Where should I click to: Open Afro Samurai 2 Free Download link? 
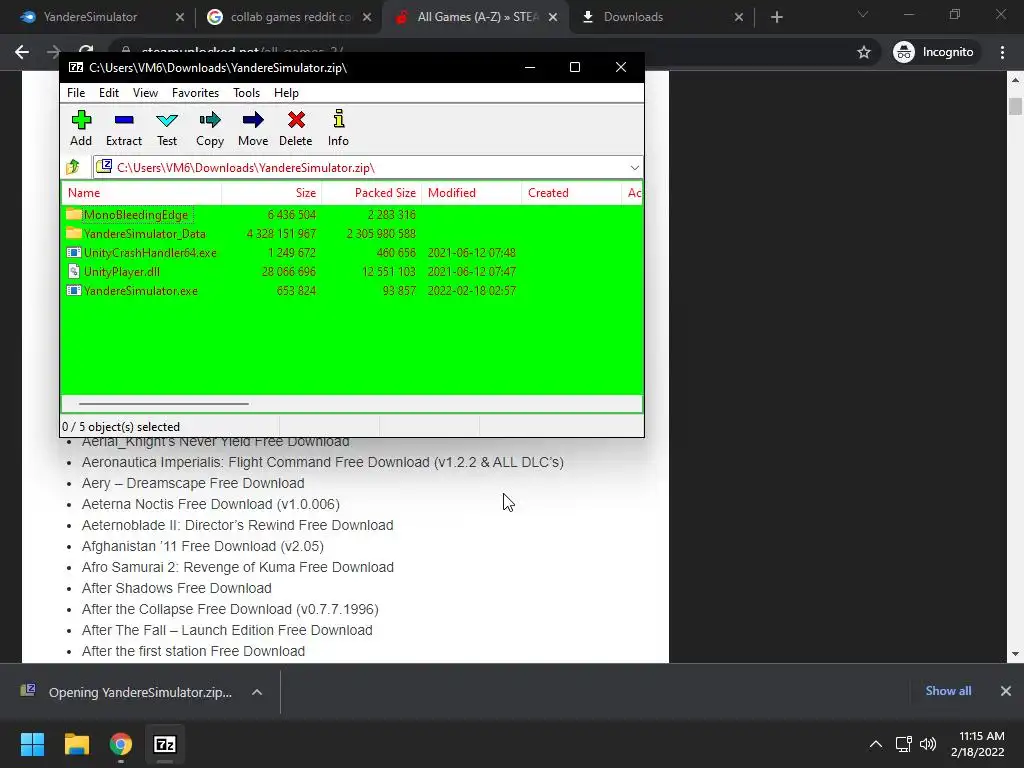coord(238,567)
